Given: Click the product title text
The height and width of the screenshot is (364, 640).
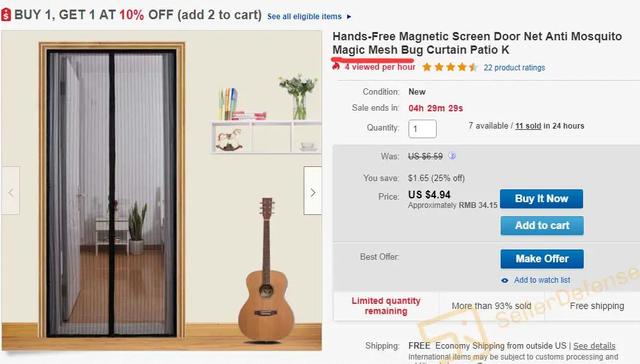Looking at the screenshot, I should click(x=477, y=43).
